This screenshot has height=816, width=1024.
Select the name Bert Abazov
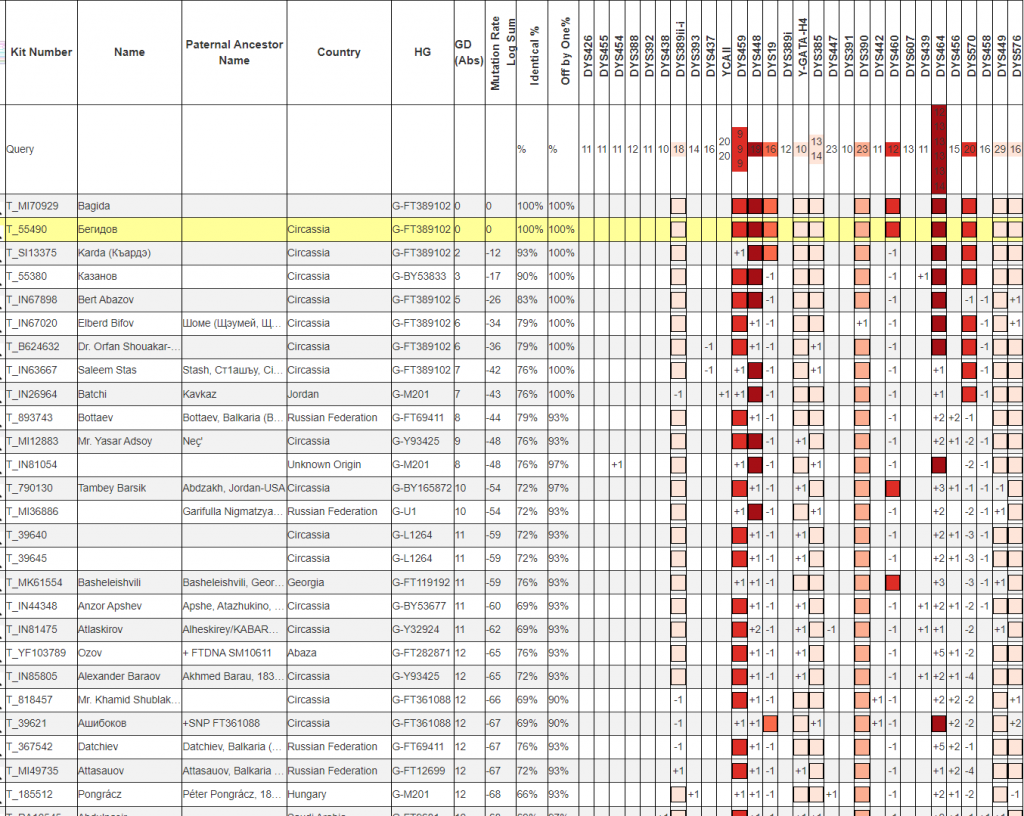107,300
